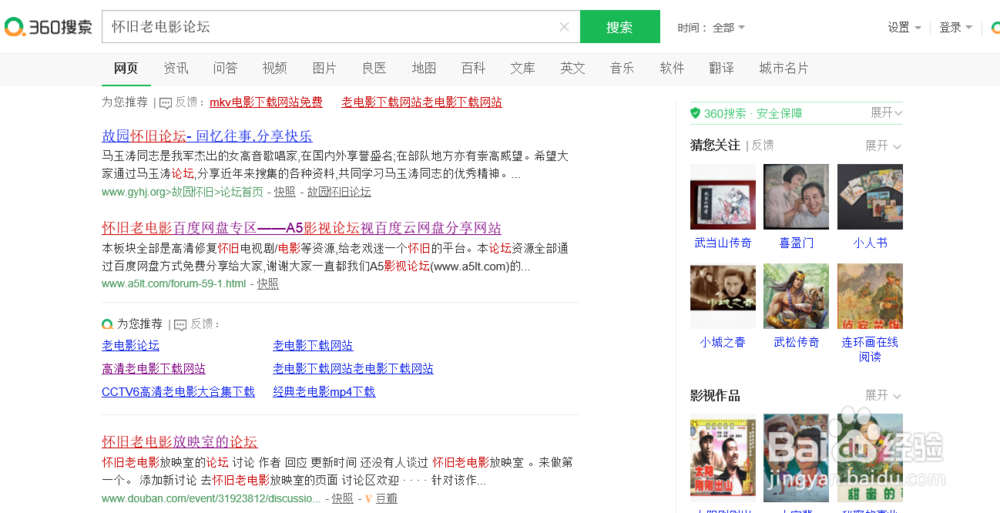Click the 小城之春 thumbnail image
1000x513 pixels.
(723, 296)
